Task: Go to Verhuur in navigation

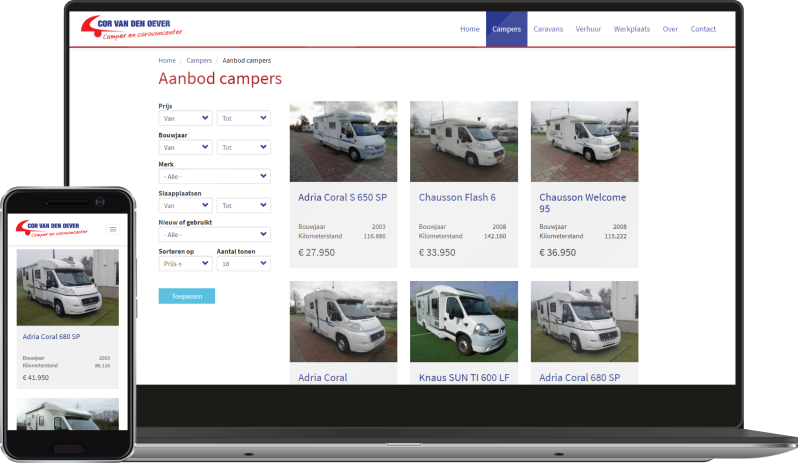Action: pyautogui.click(x=588, y=29)
